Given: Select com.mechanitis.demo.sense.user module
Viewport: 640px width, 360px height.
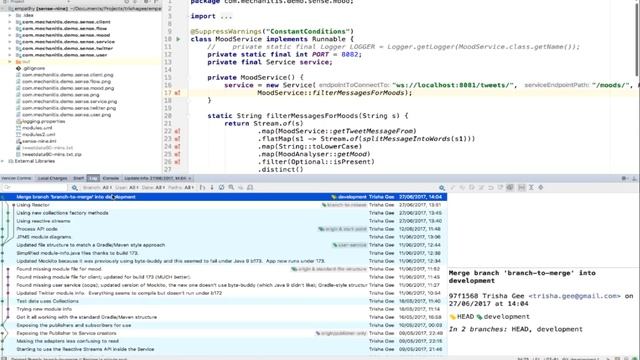Looking at the screenshot, I should point(62,55).
